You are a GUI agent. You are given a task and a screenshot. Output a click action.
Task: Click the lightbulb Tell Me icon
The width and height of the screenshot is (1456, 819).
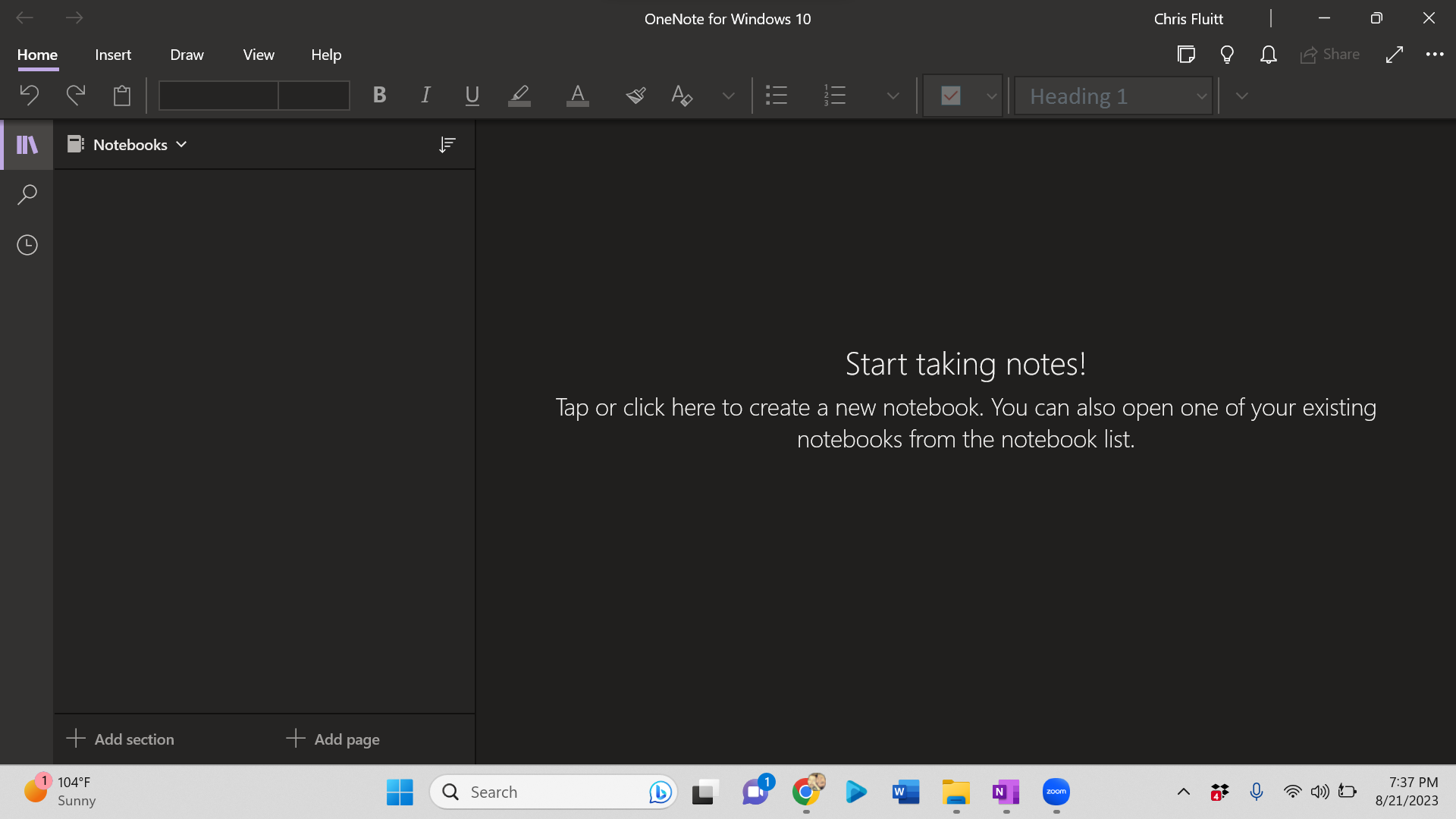1227,55
